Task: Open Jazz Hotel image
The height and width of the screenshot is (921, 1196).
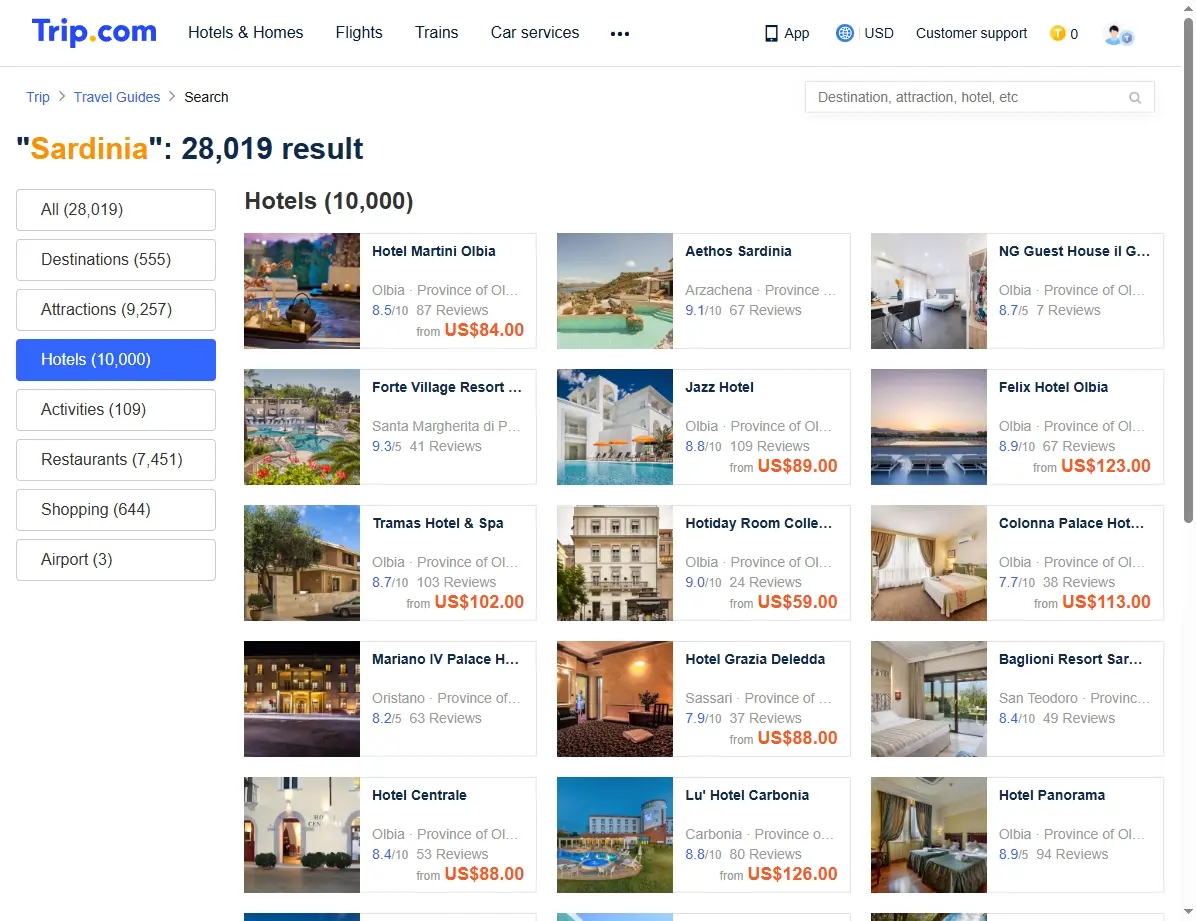Action: (x=615, y=427)
